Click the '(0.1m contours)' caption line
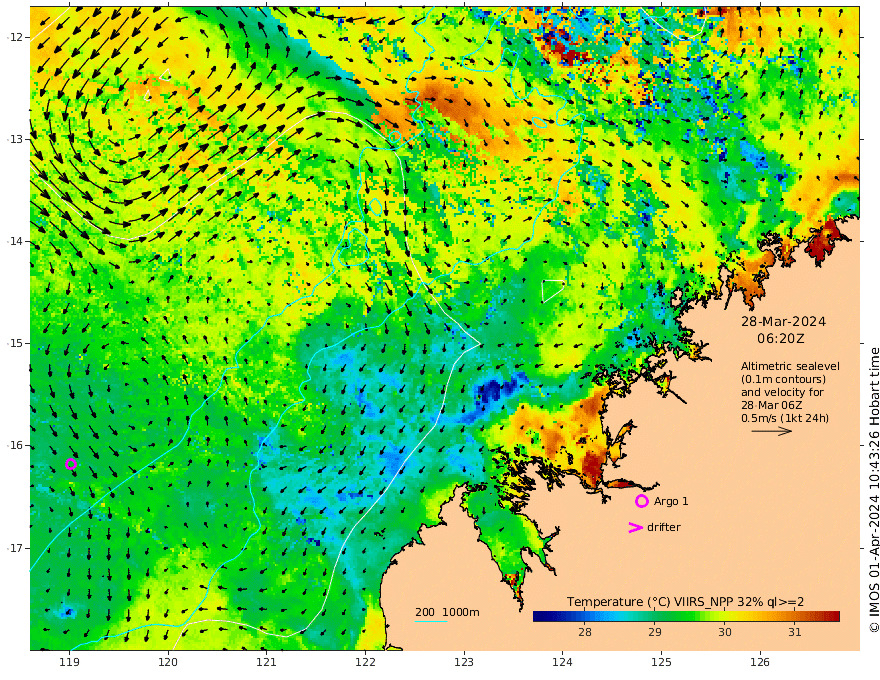This screenshot has height=680, width=880. tap(783, 379)
